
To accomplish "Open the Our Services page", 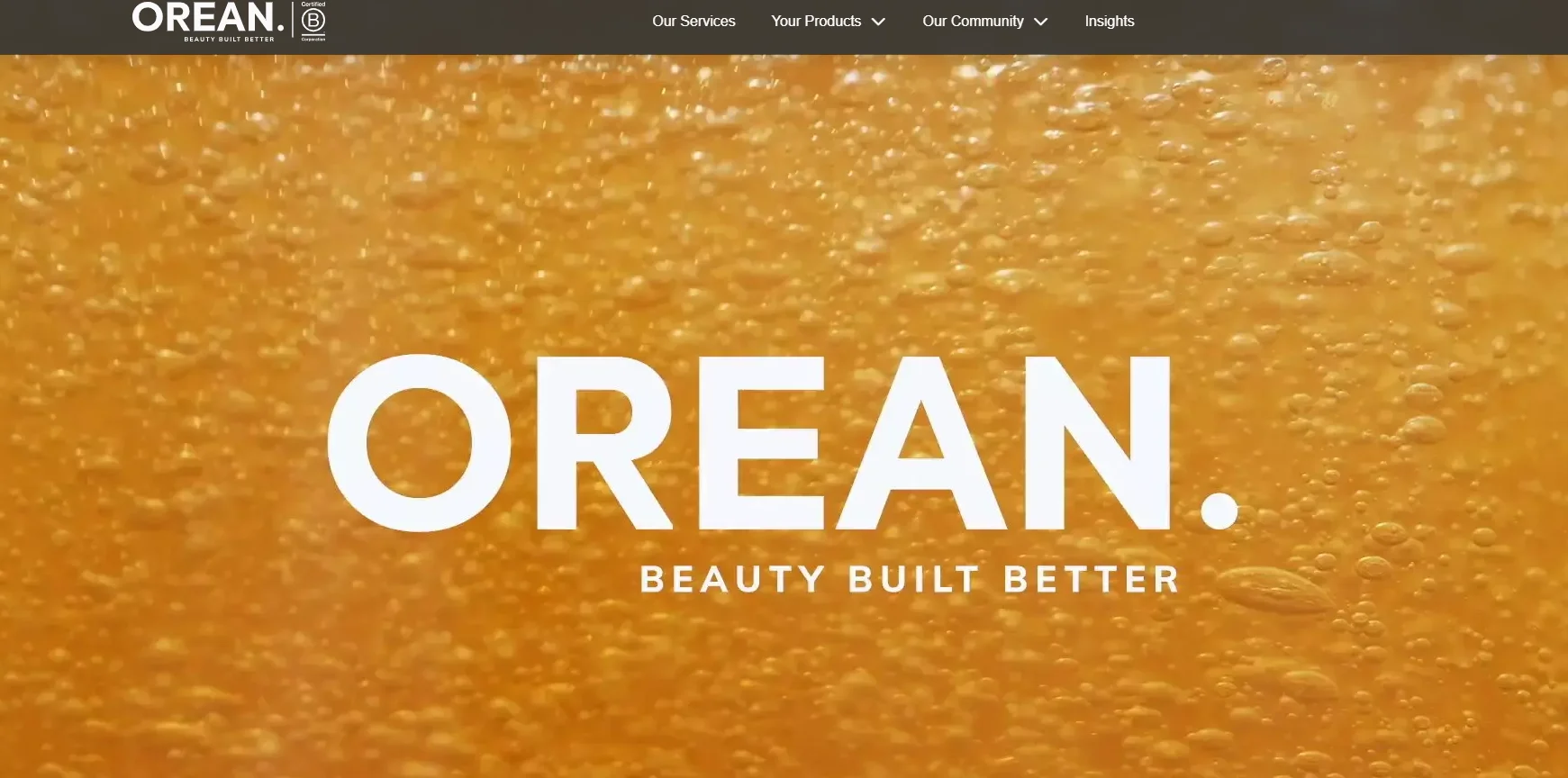I will (693, 21).
